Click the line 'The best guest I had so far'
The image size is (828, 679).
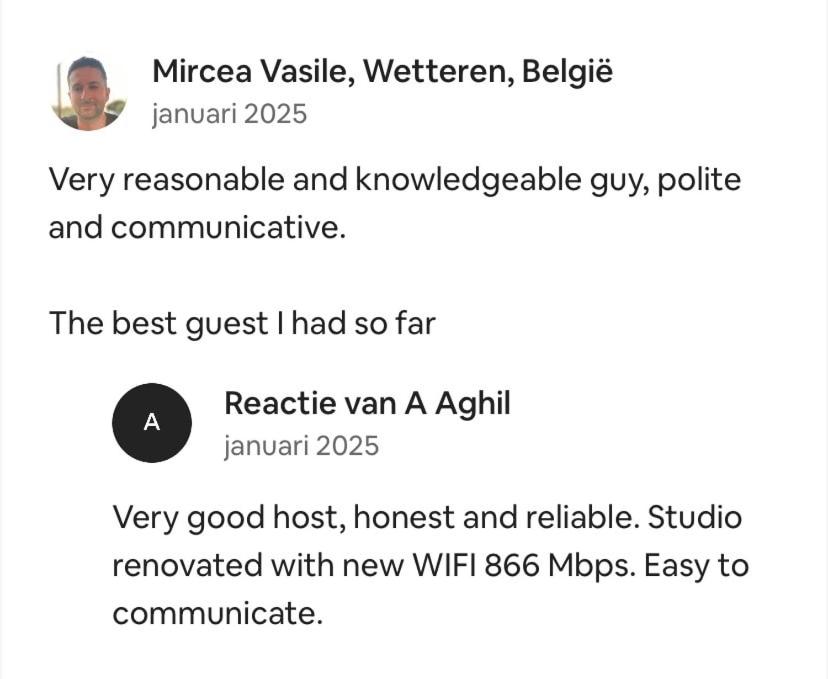242,323
